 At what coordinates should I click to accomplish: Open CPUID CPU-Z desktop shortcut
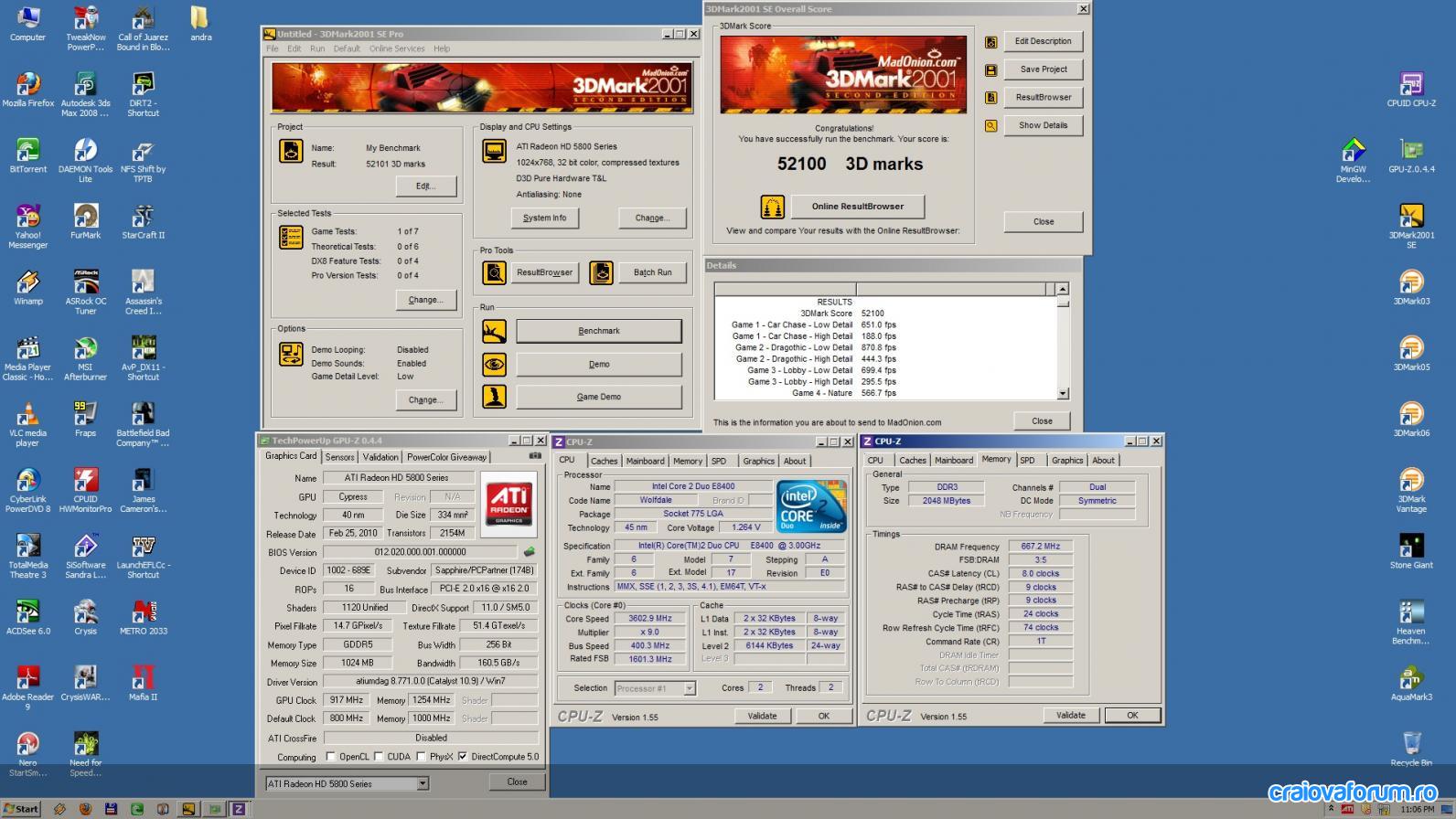[x=1411, y=90]
